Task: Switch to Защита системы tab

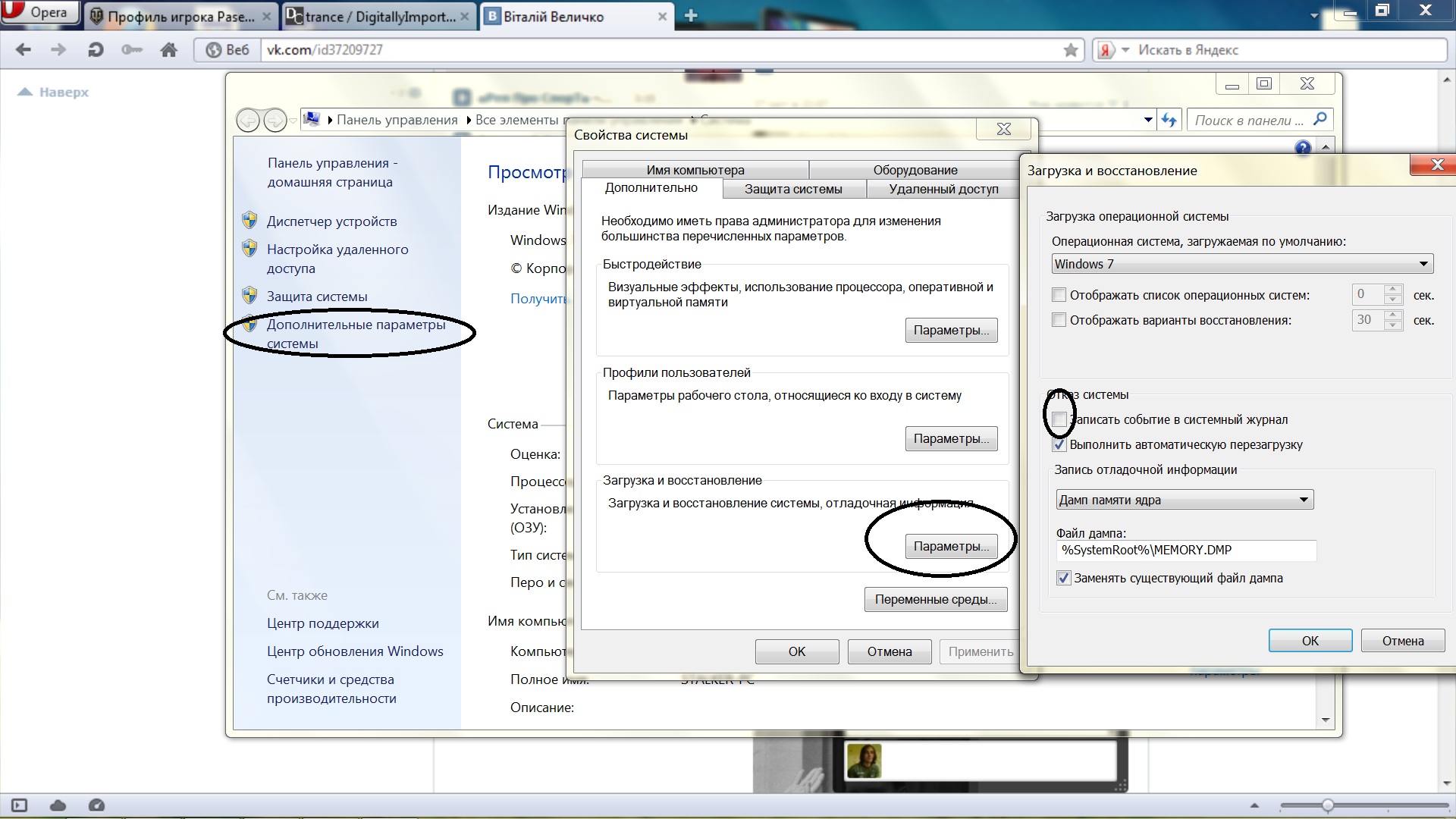Action: [x=793, y=189]
